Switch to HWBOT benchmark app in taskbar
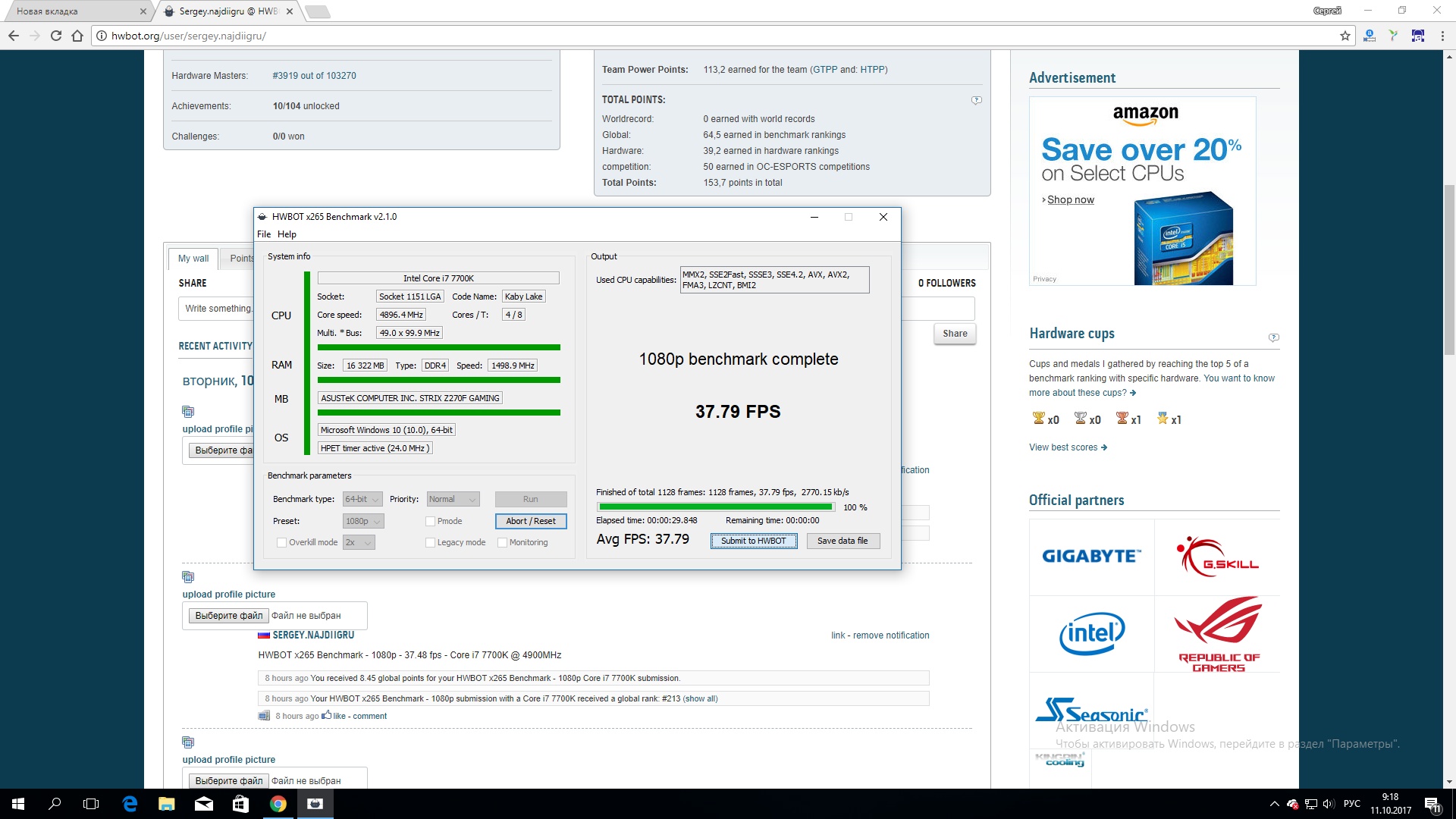1456x819 pixels. click(x=315, y=804)
